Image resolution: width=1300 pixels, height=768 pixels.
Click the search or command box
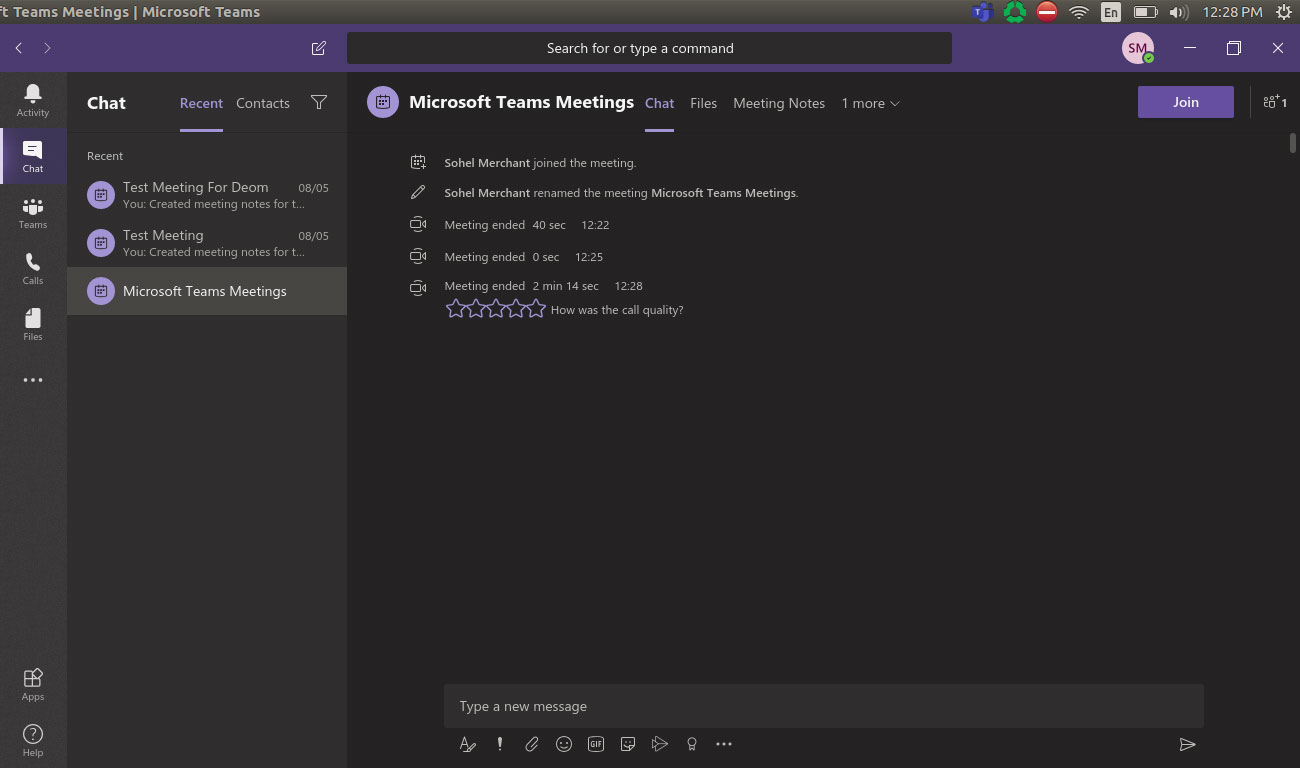[649, 48]
